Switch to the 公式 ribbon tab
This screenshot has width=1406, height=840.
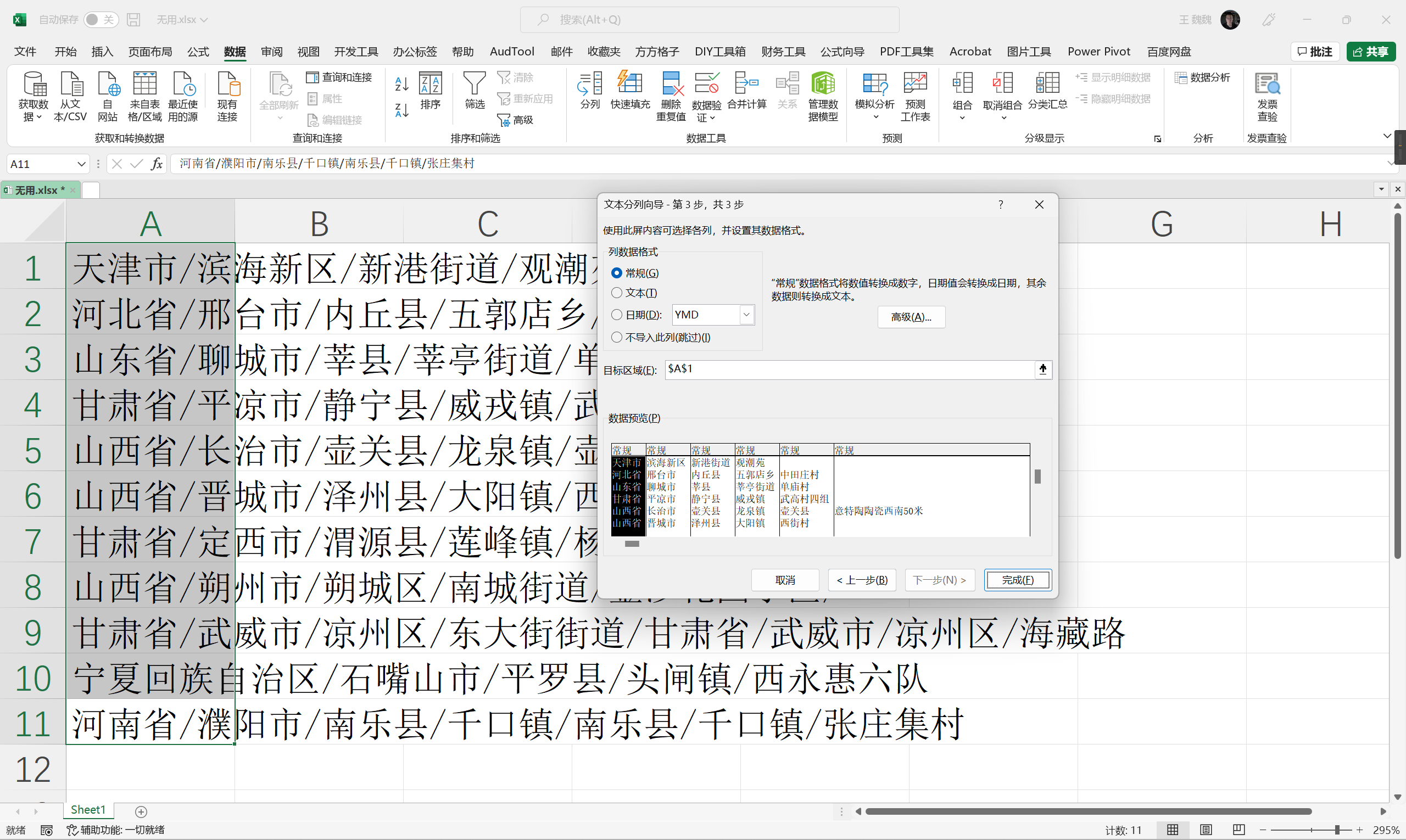click(198, 52)
